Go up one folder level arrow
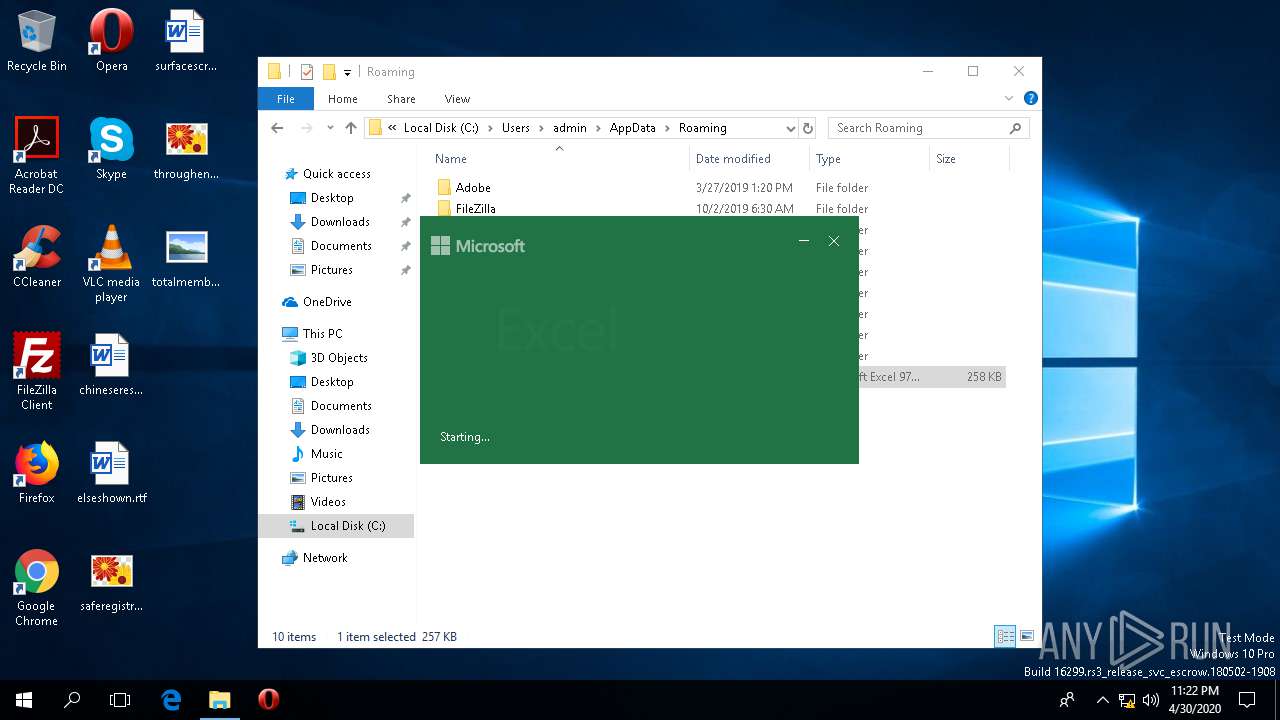The height and width of the screenshot is (720, 1280). [350, 128]
